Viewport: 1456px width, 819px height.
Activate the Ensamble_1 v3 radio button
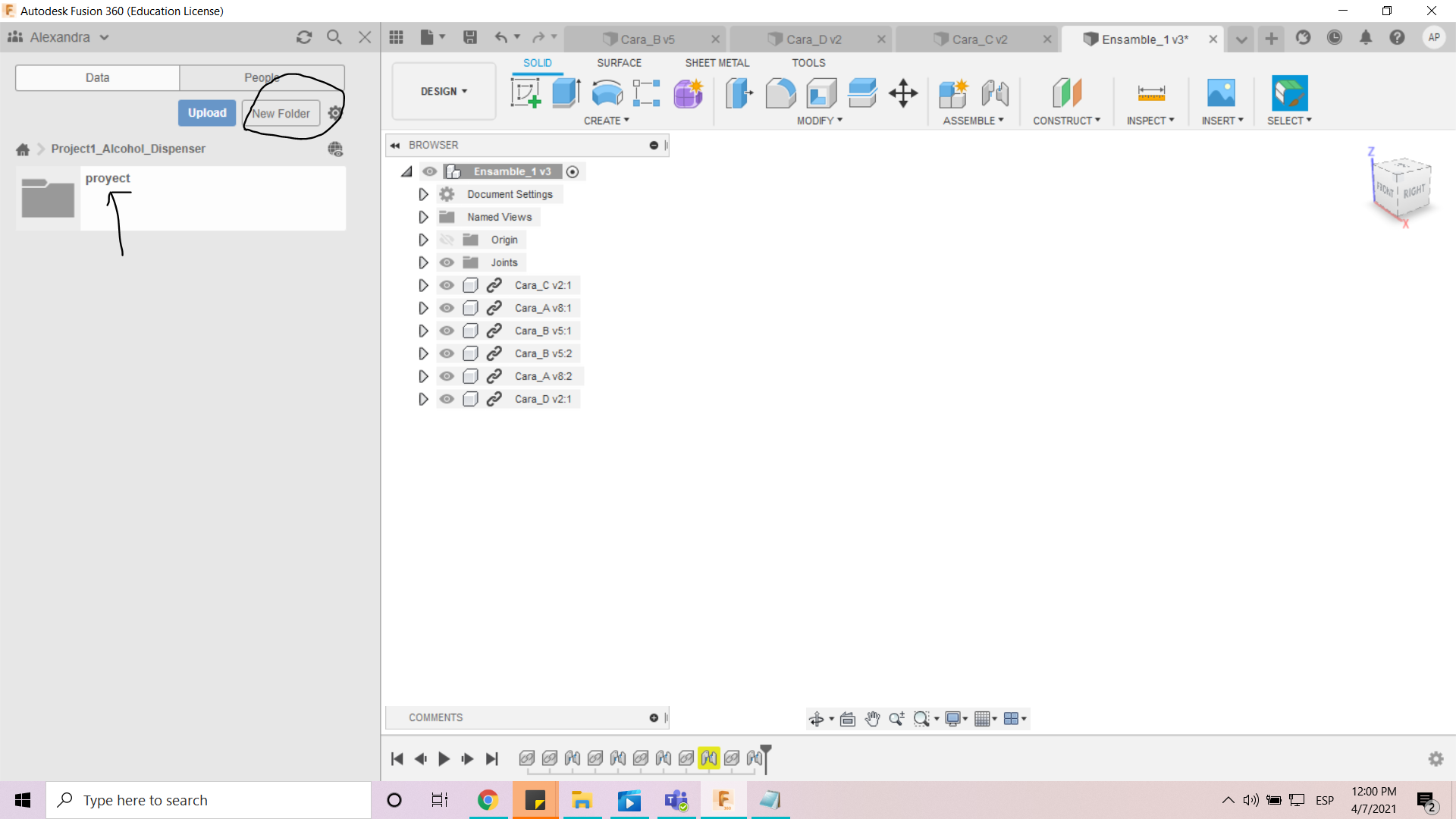tap(573, 172)
